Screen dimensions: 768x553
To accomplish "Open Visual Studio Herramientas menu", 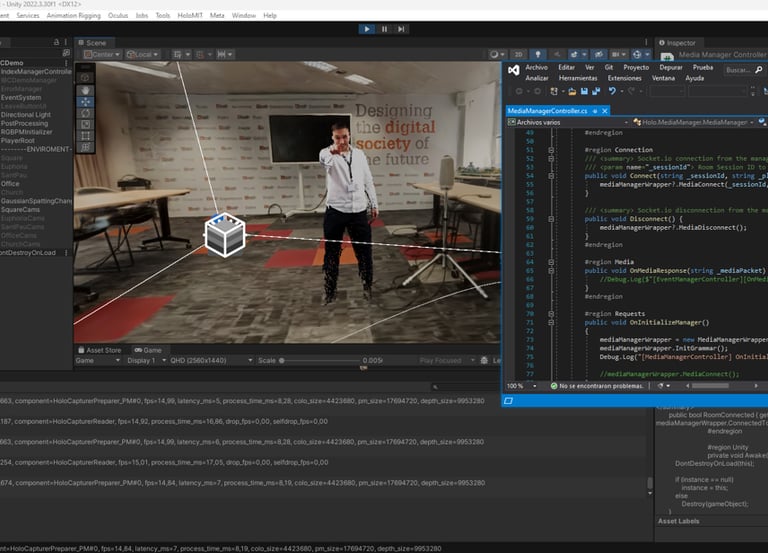I will (x=578, y=78).
